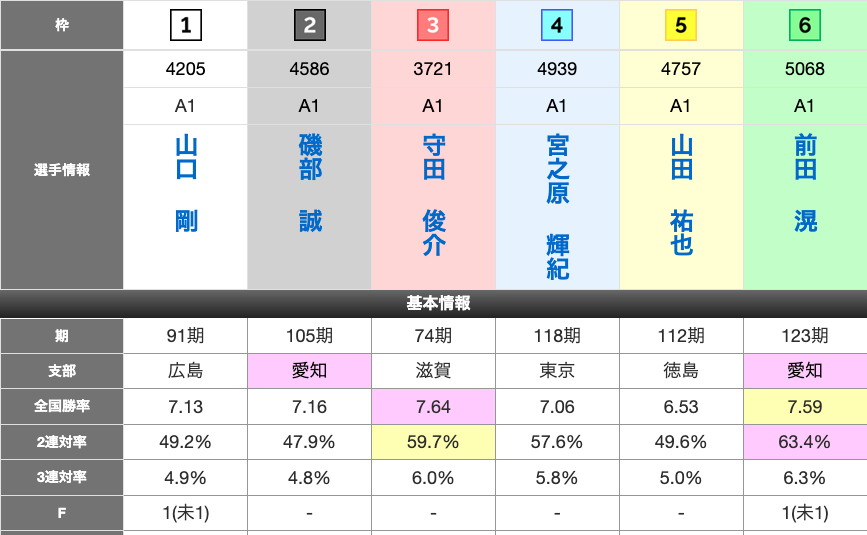This screenshot has width=867, height=535.
Task: Click the blue lane 4 number box
Action: point(557,25)
